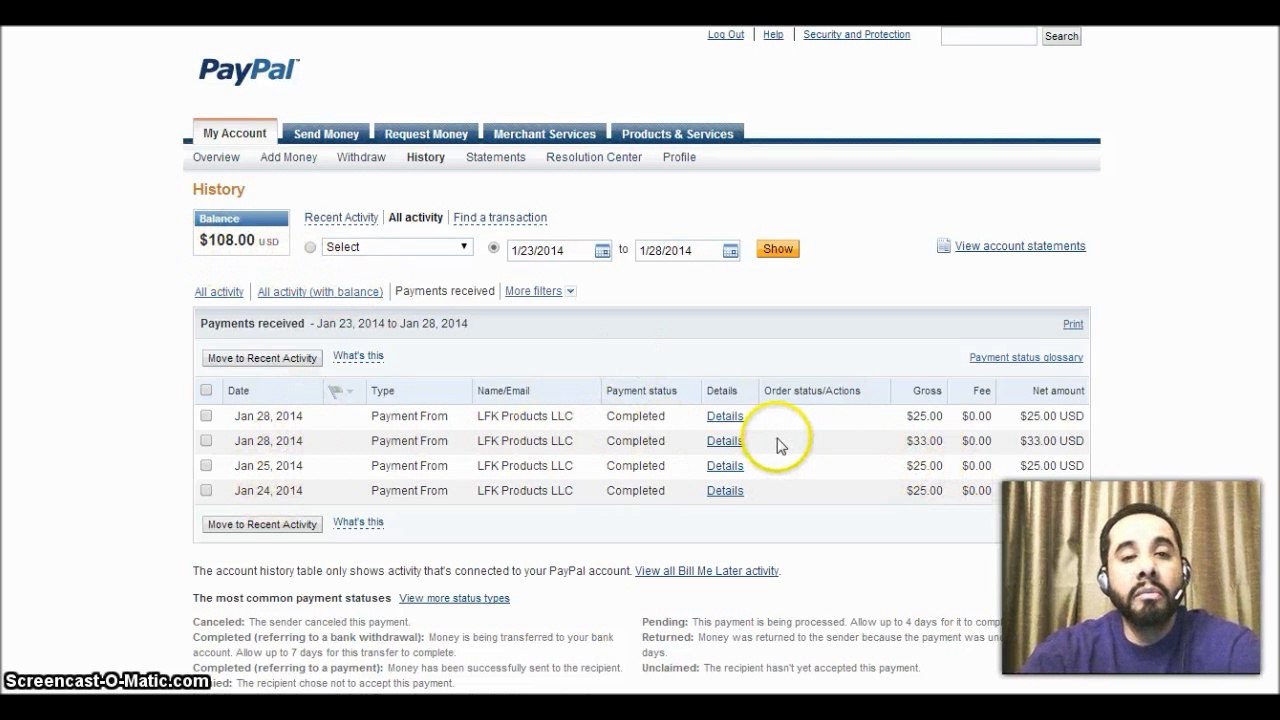Expand the More filters dropdown

[540, 291]
